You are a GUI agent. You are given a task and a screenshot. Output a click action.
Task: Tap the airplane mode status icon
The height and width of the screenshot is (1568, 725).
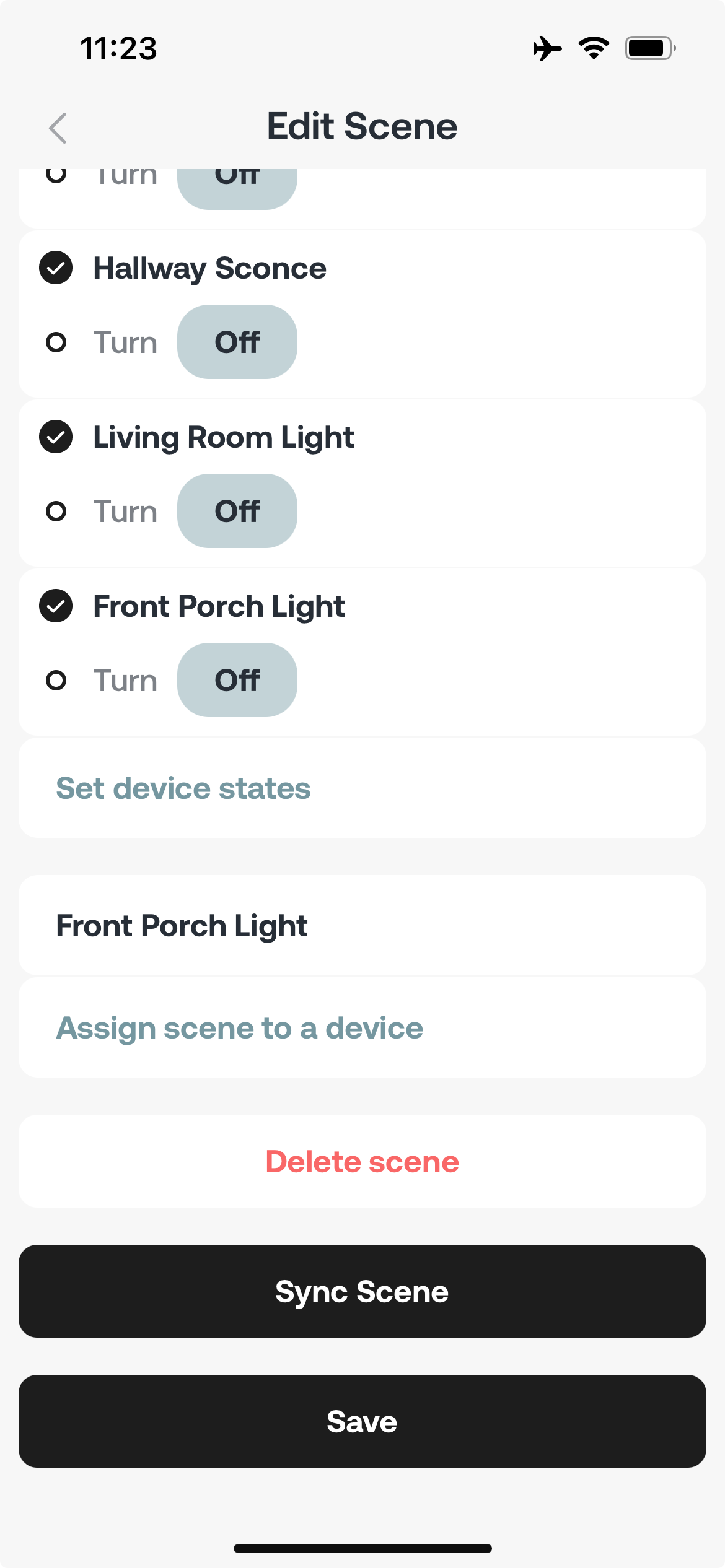pos(547,48)
